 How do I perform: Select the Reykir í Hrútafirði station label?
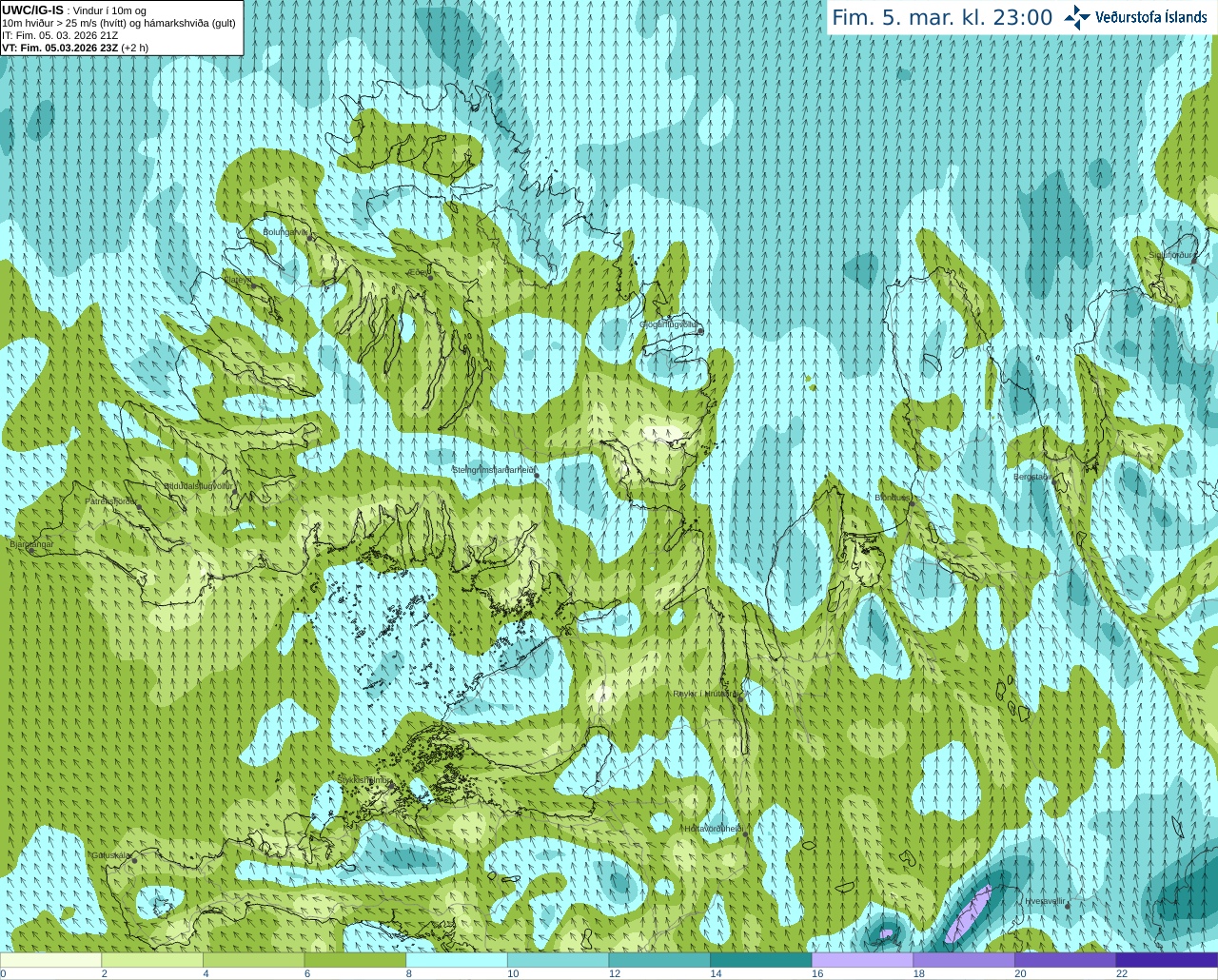[705, 694]
